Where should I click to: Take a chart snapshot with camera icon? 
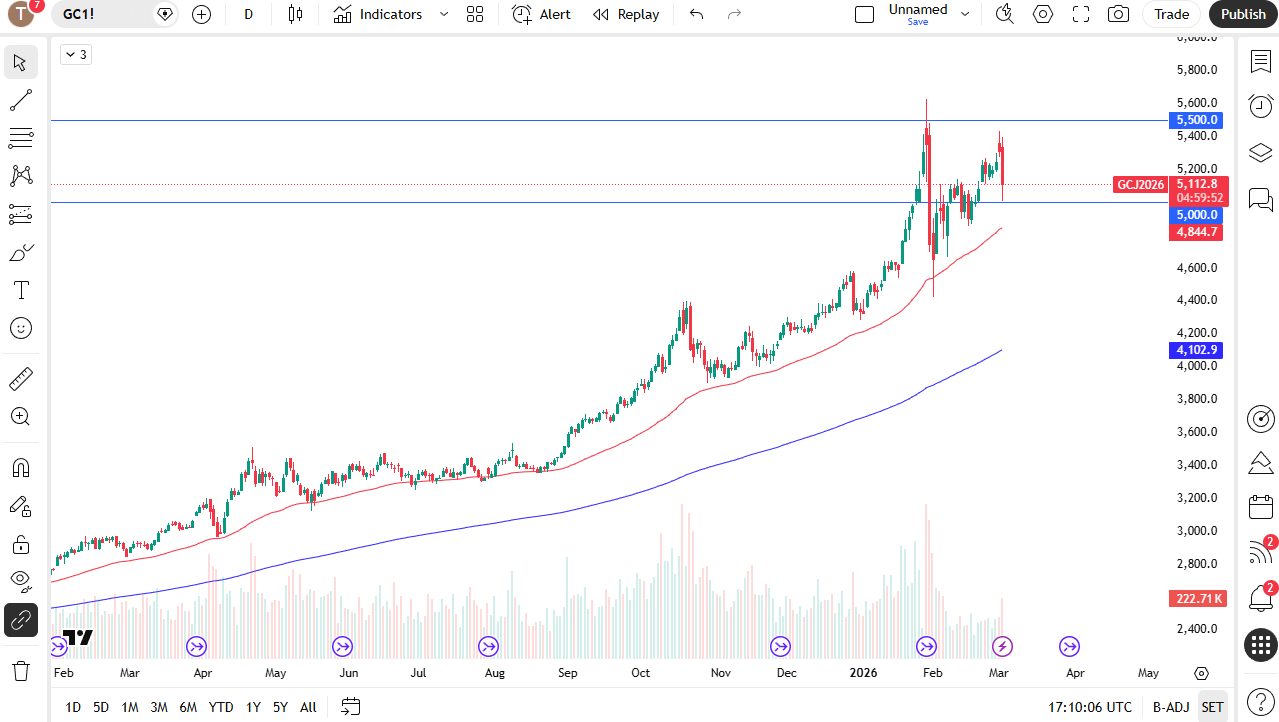[x=1118, y=14]
